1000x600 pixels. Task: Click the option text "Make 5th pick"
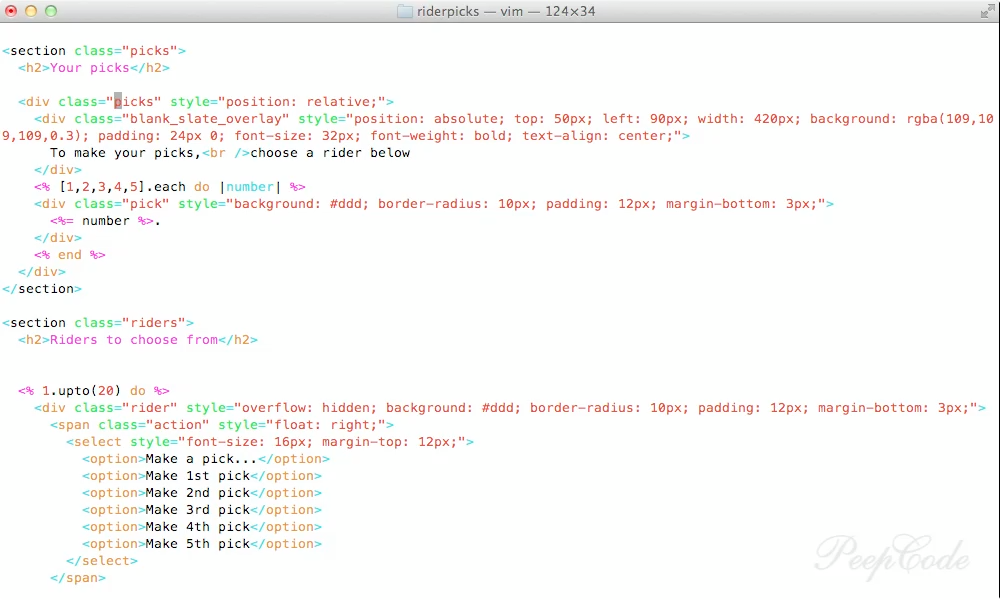[198, 544]
